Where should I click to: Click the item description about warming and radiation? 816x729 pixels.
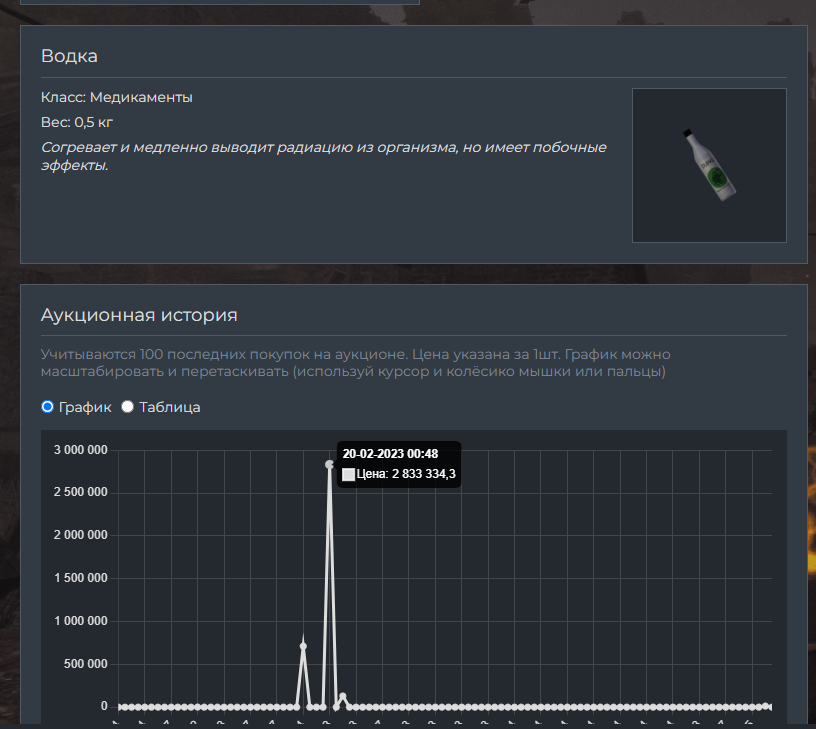[x=324, y=156]
